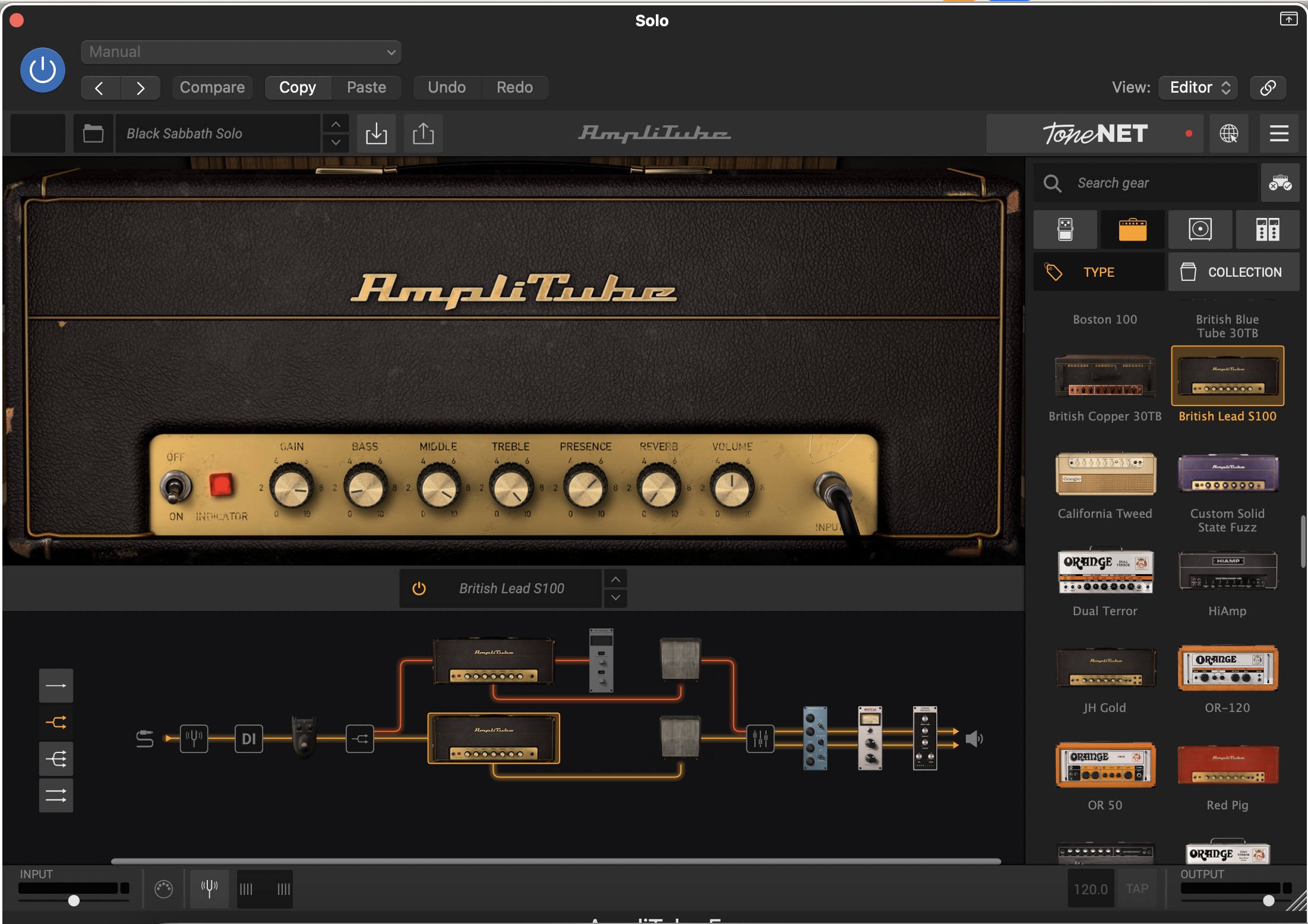Click the Paste button

(367, 87)
